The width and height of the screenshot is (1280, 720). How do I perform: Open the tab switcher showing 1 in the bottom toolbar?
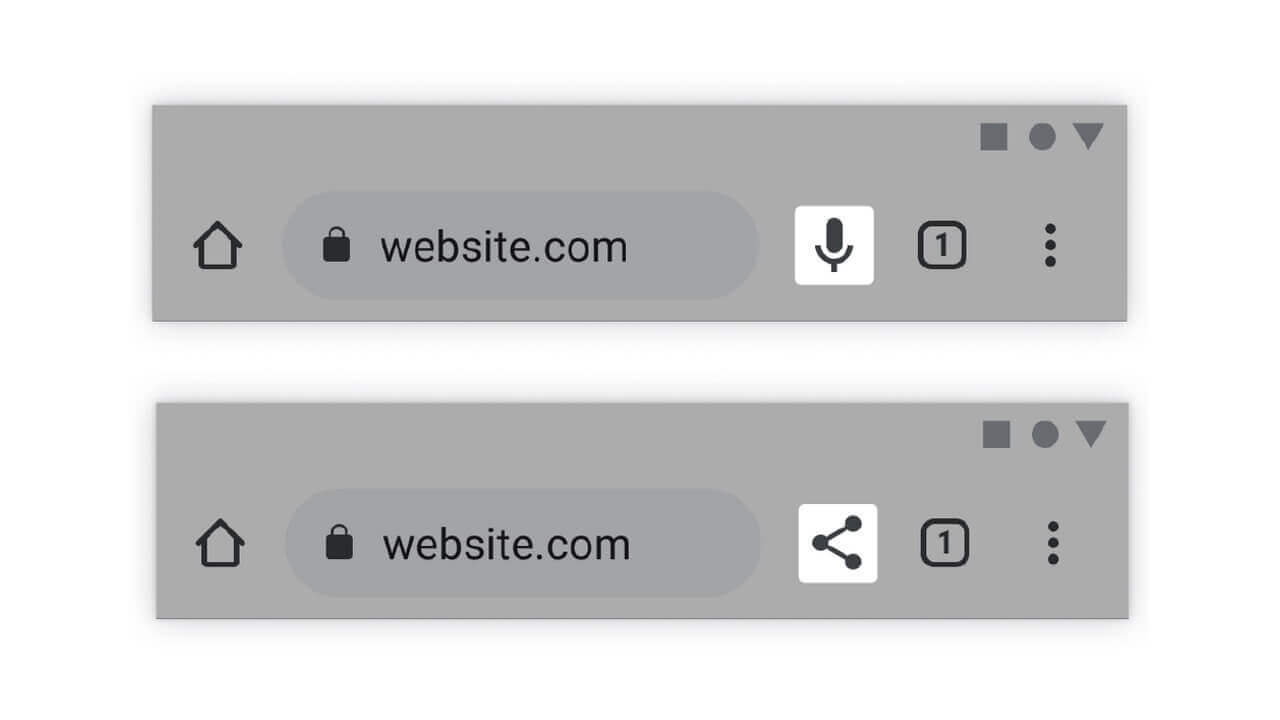pyautogui.click(x=945, y=543)
